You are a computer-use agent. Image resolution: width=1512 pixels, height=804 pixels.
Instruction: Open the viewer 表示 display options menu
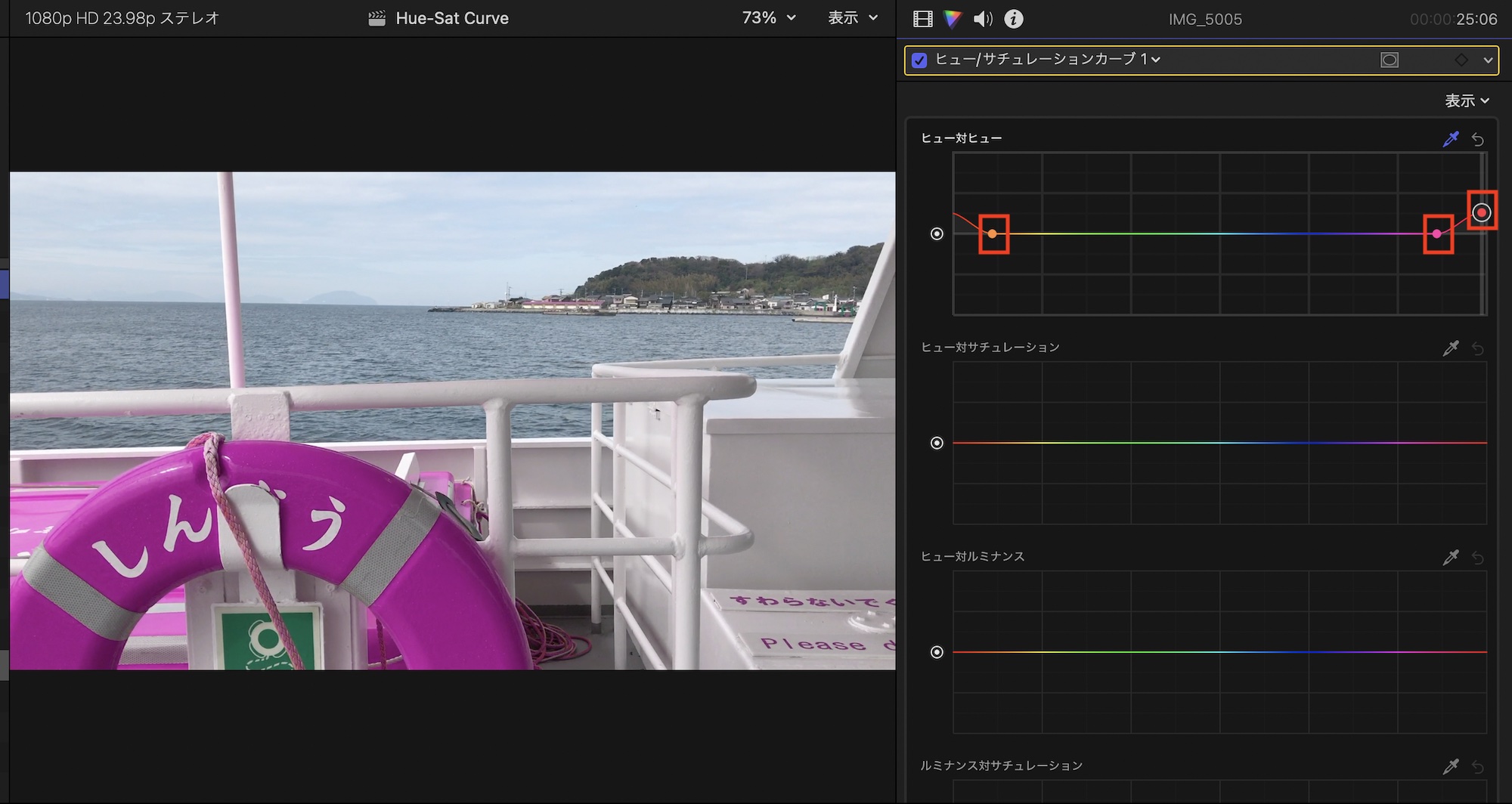click(x=852, y=18)
